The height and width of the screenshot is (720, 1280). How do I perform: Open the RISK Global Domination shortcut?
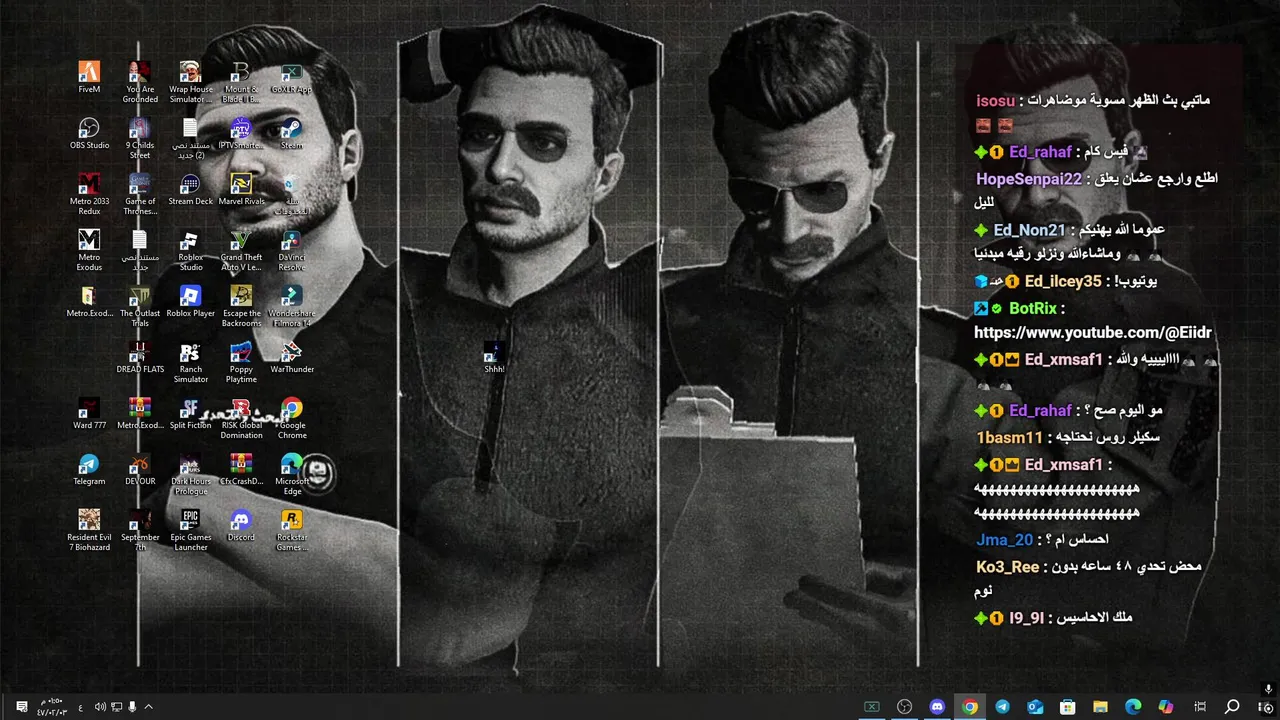pyautogui.click(x=240, y=419)
